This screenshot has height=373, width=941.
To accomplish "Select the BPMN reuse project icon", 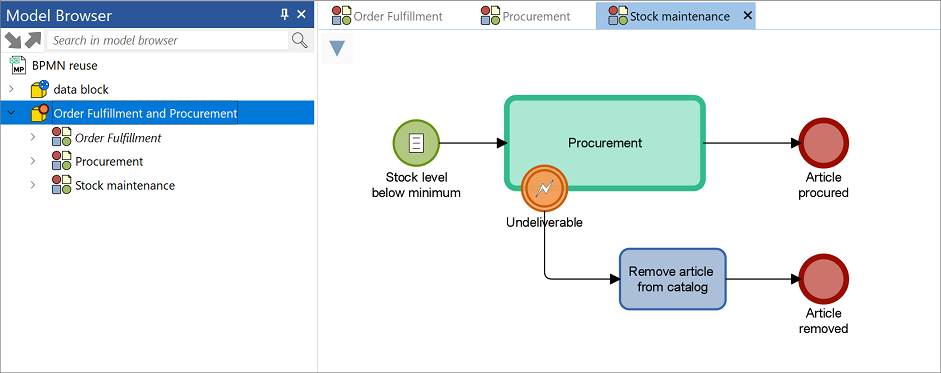I will pyautogui.click(x=19, y=65).
